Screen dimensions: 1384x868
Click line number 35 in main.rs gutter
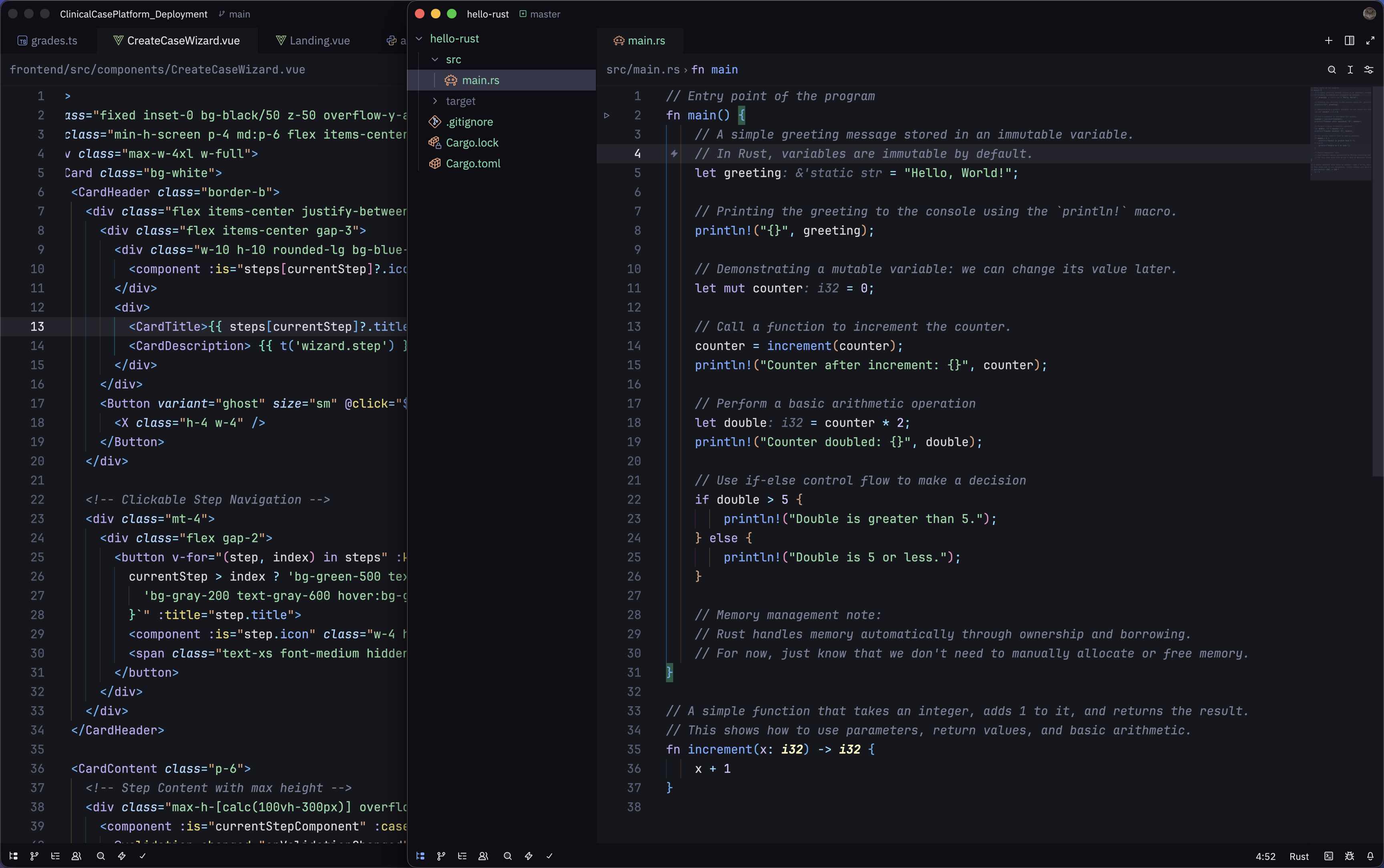pyautogui.click(x=634, y=749)
